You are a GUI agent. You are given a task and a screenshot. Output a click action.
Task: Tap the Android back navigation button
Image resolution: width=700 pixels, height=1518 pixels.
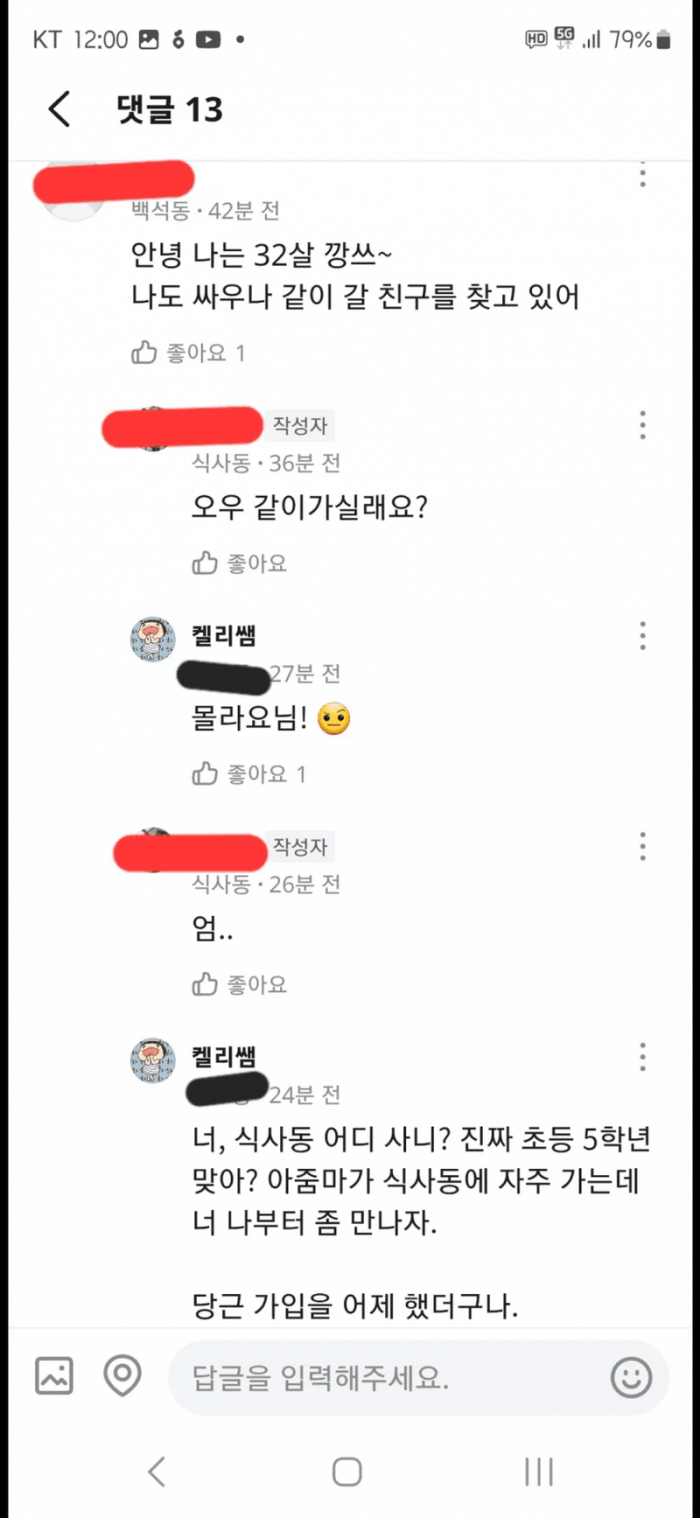(x=156, y=1471)
